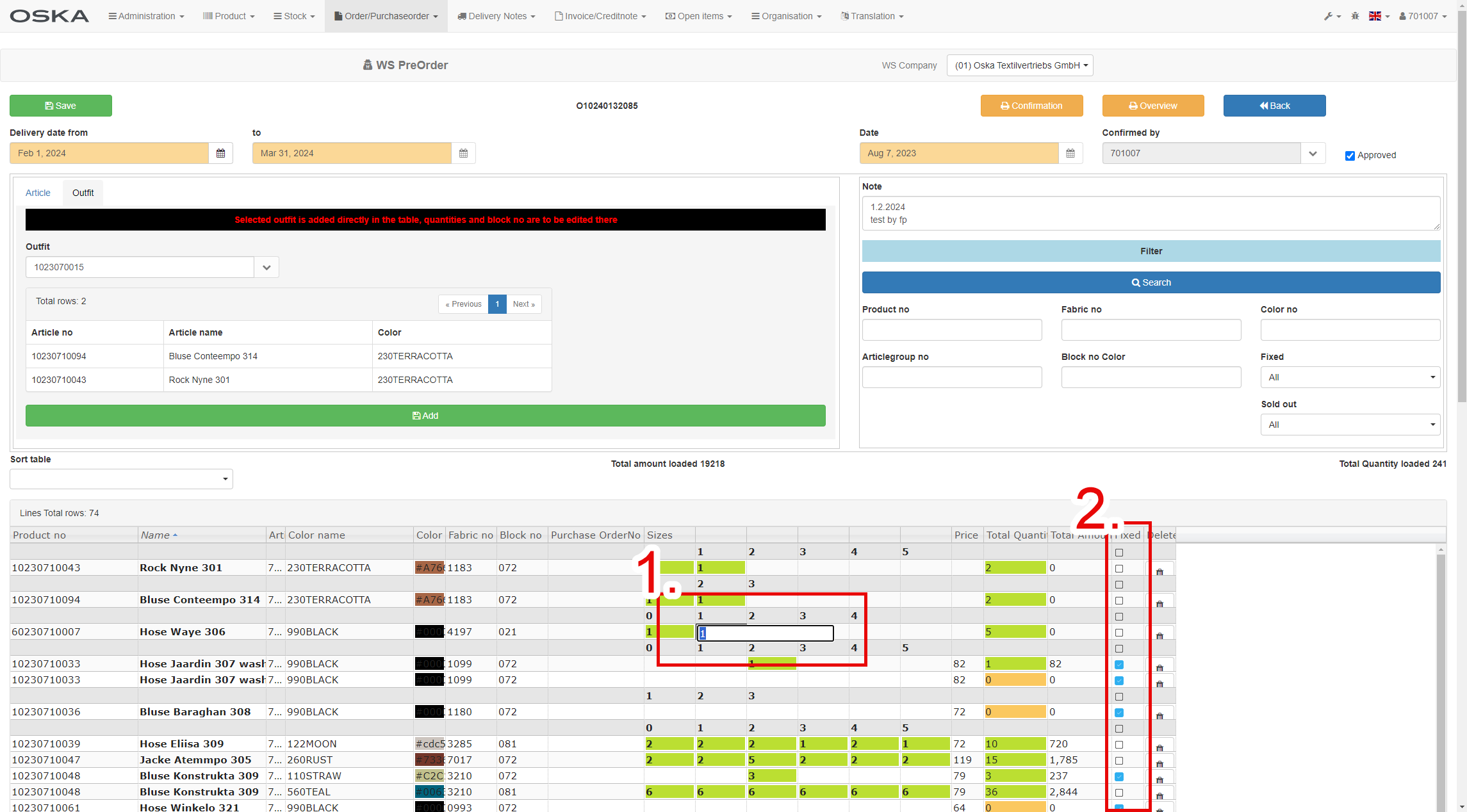The height and width of the screenshot is (812, 1467).
Task: Open the delivery 'to' date calendar icon
Action: pyautogui.click(x=463, y=153)
